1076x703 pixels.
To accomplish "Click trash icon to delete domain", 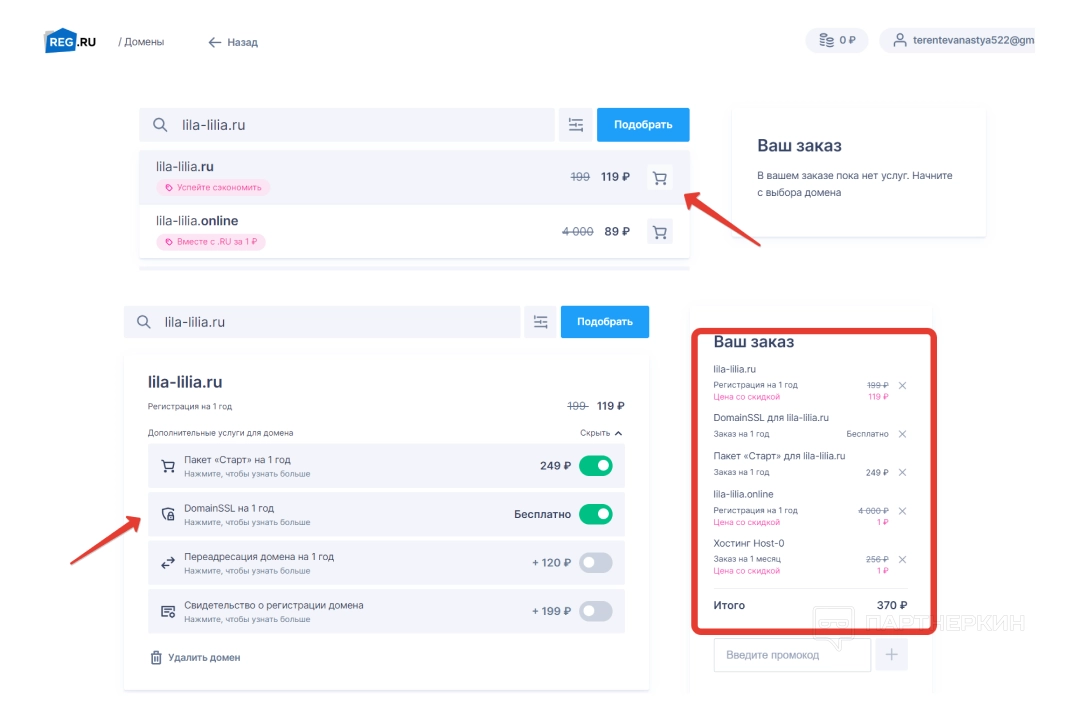I will tap(156, 657).
